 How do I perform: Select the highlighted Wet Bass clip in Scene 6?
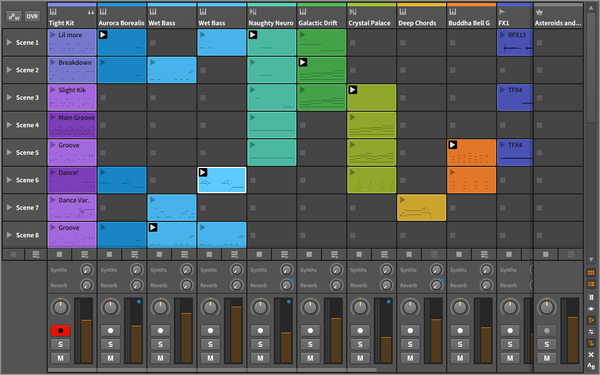point(222,180)
